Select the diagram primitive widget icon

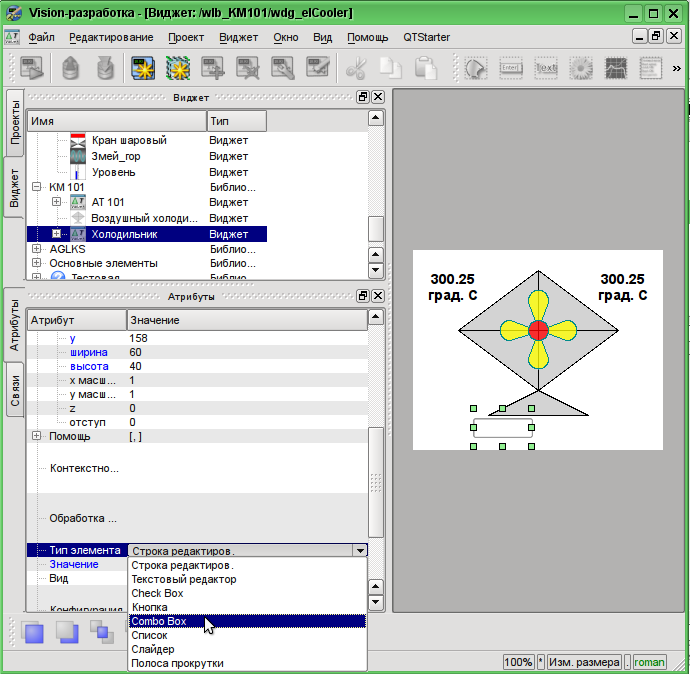point(616,69)
